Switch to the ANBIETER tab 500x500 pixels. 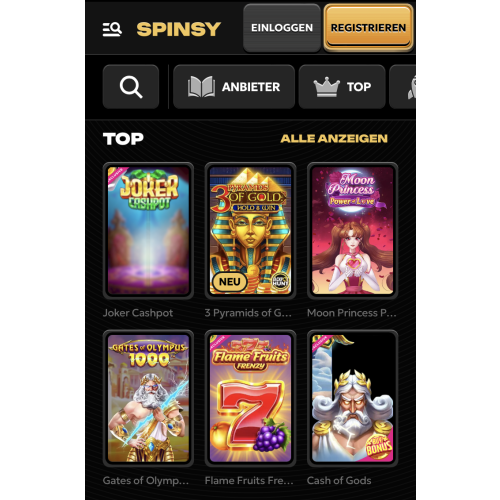pyautogui.click(x=234, y=87)
